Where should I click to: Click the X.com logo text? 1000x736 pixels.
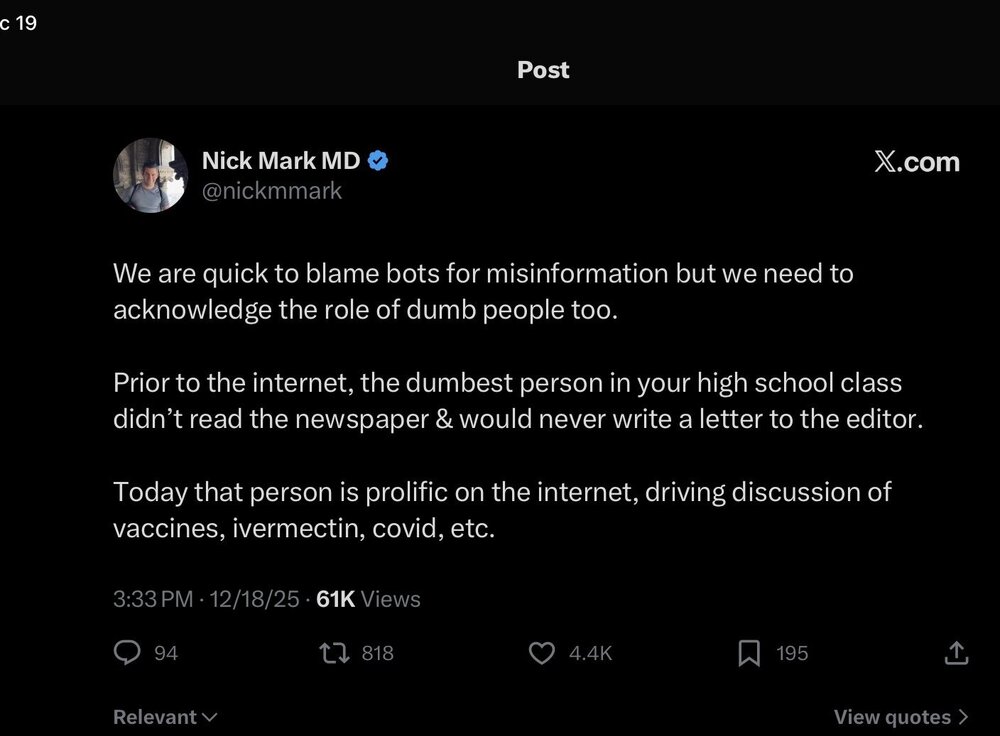916,162
